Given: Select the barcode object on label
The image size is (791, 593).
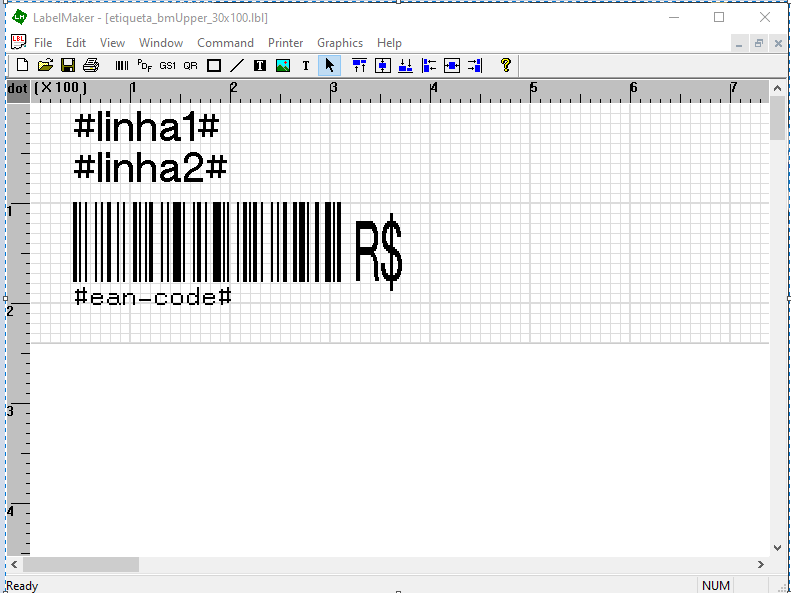Looking at the screenshot, I should tap(207, 242).
